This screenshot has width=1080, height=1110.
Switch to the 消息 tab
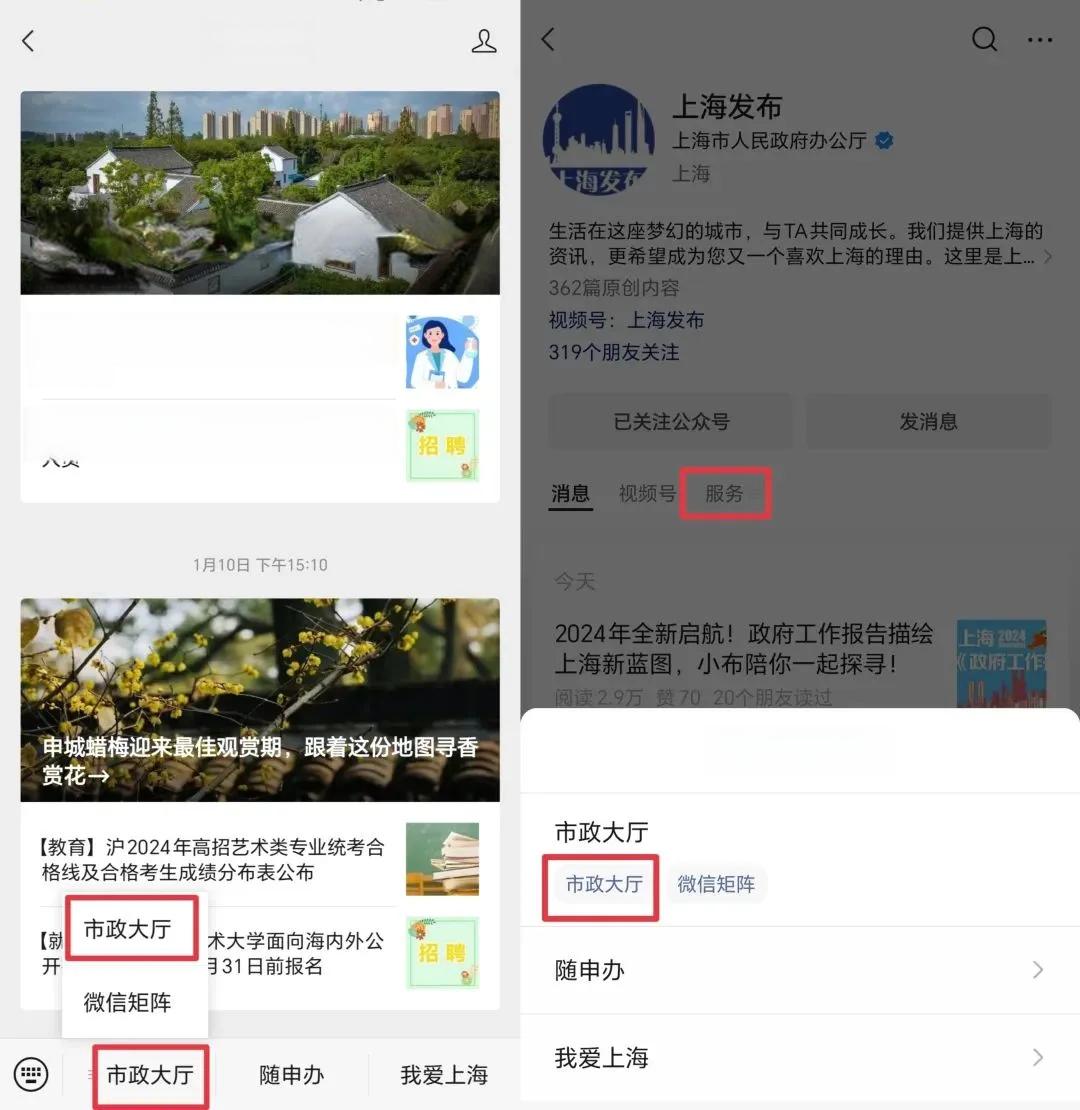[x=570, y=493]
